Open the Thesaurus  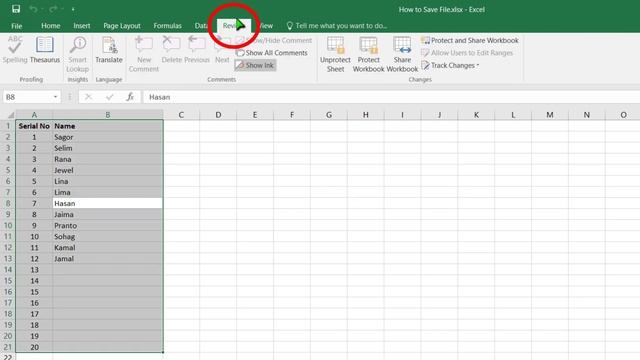[x=44, y=50]
